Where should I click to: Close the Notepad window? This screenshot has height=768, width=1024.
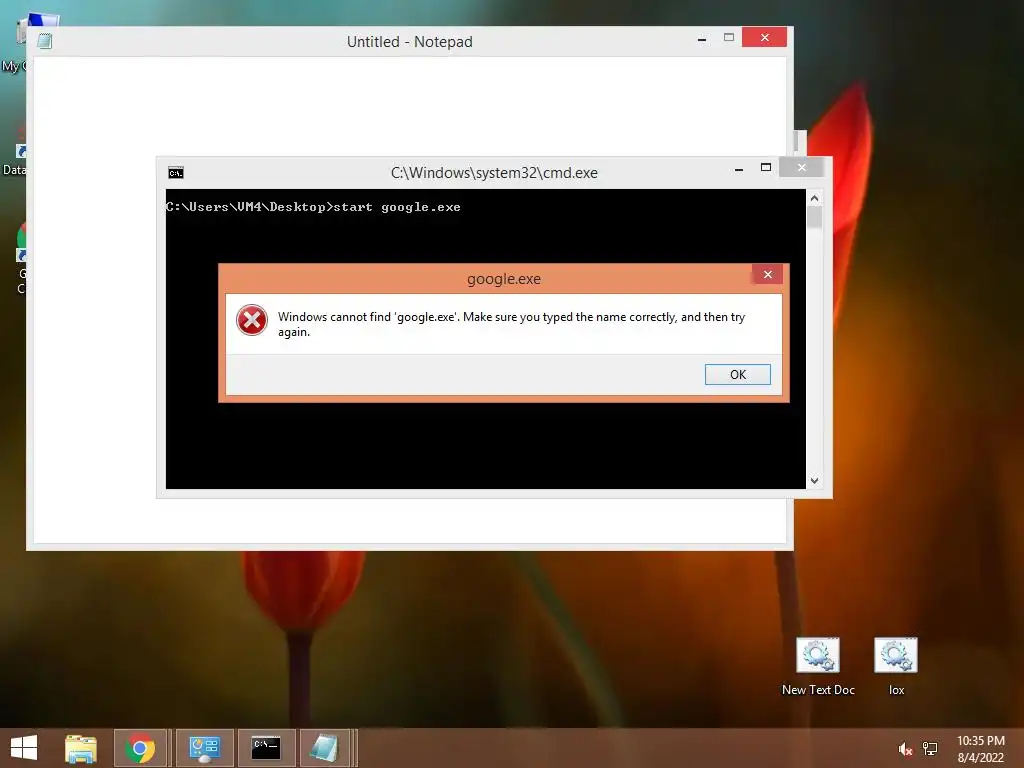coord(764,37)
